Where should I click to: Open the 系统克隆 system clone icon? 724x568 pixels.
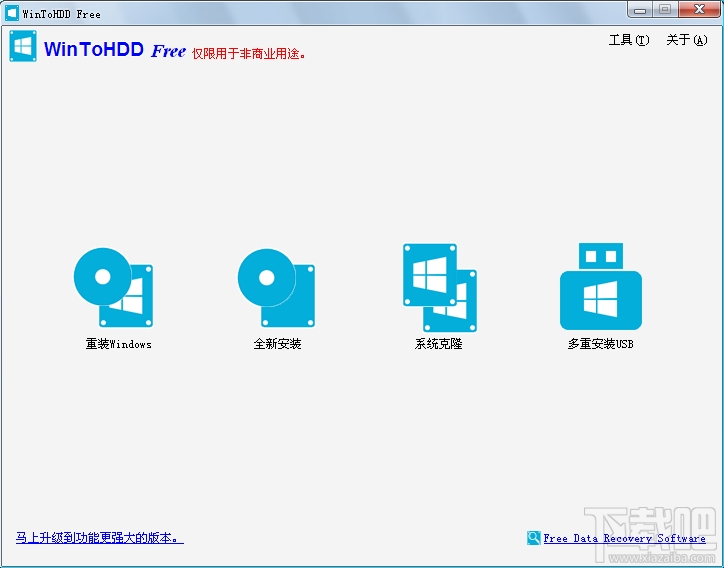[440, 287]
